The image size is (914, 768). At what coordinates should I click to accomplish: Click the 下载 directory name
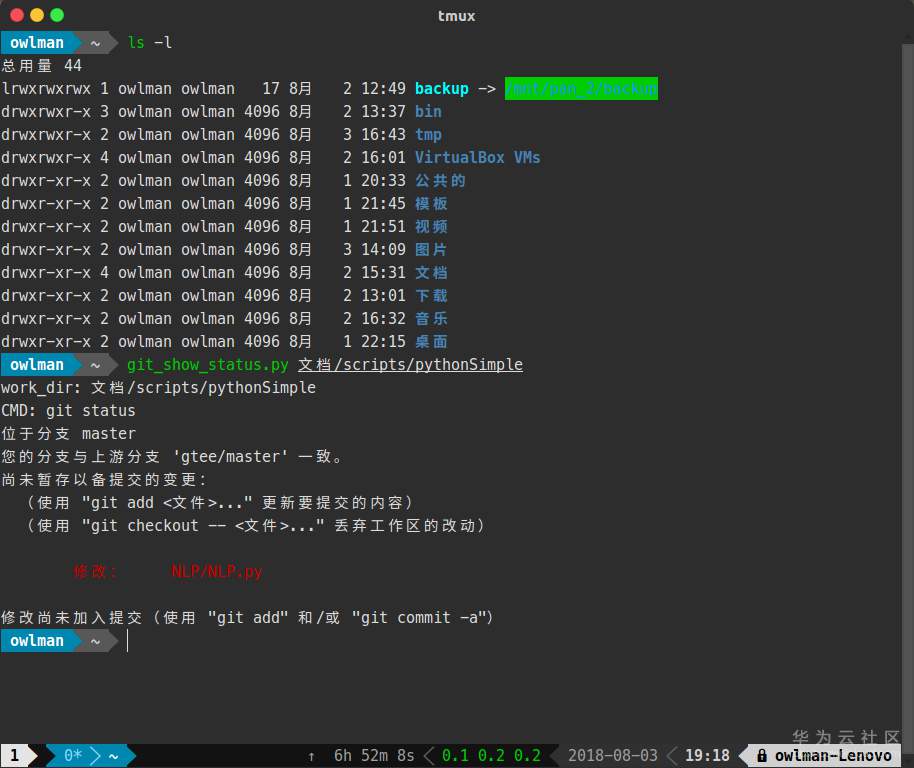(431, 295)
